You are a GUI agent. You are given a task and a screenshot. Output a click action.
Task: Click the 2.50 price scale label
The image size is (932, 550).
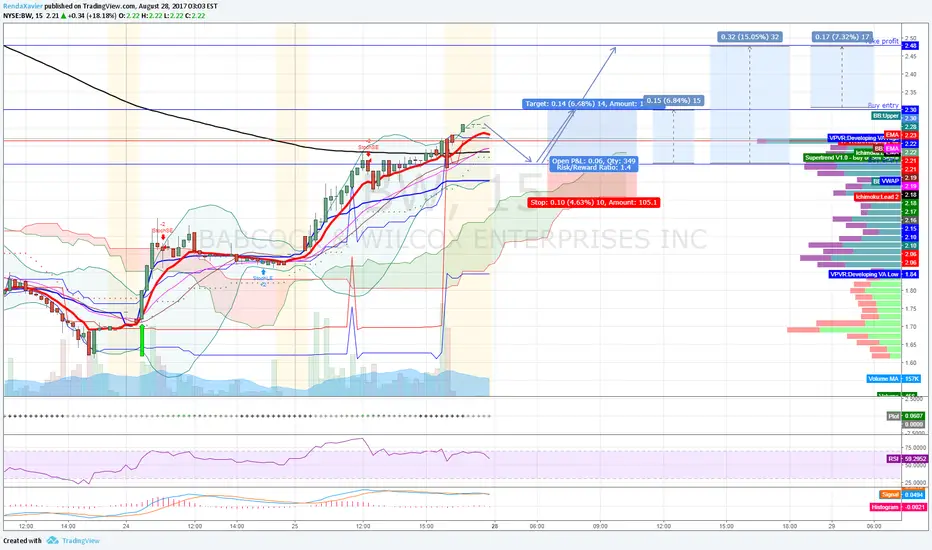(910, 38)
